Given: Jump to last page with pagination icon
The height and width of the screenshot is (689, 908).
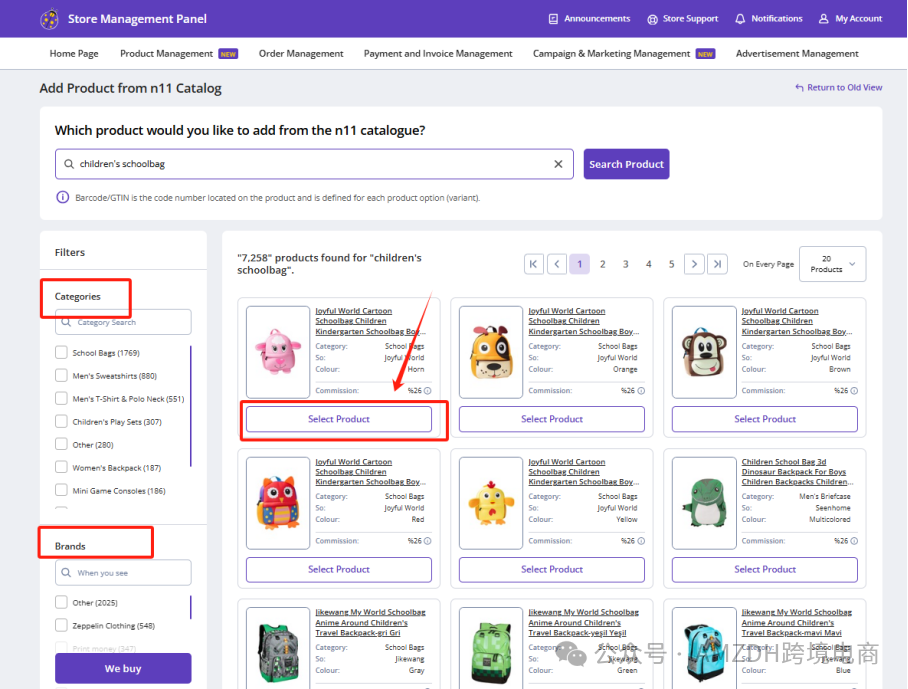Looking at the screenshot, I should [x=717, y=264].
